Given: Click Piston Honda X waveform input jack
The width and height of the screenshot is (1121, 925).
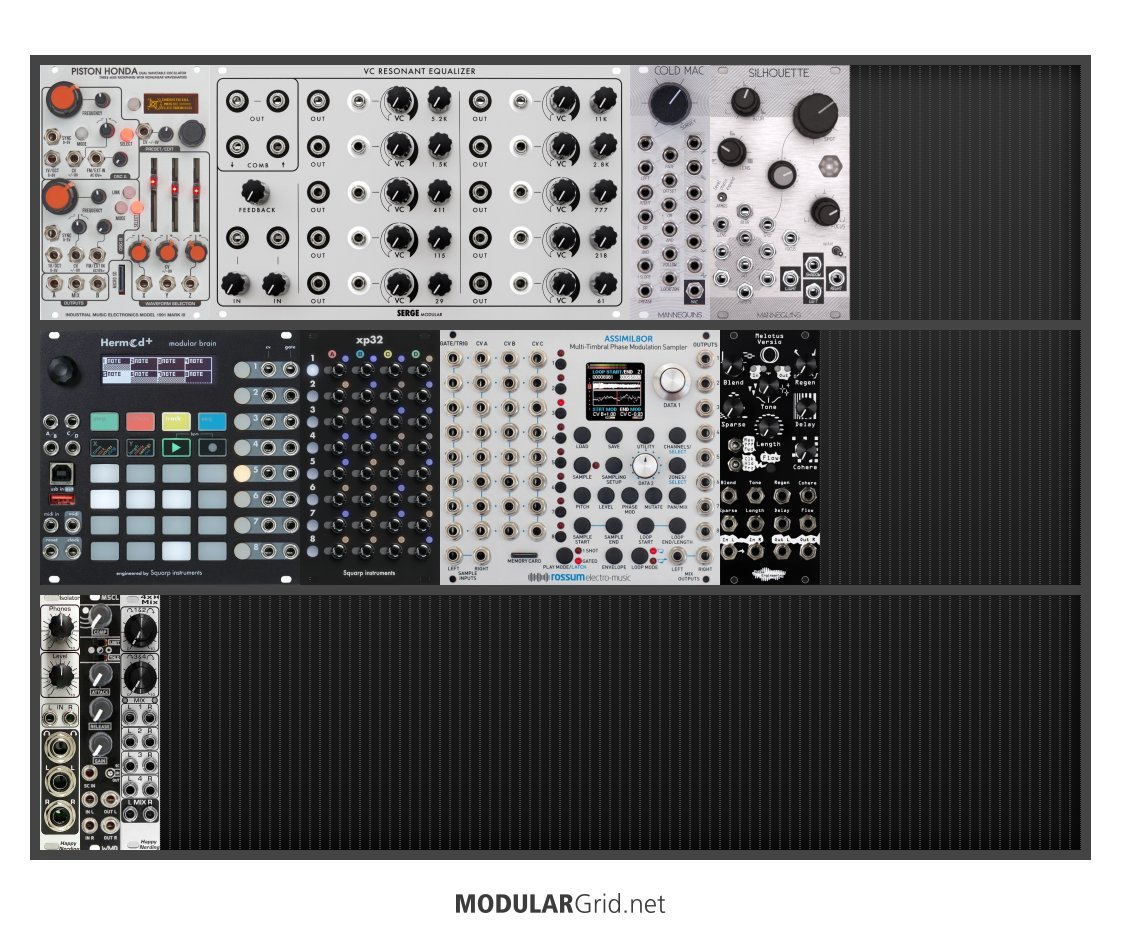Looking at the screenshot, I should pos(145,283).
